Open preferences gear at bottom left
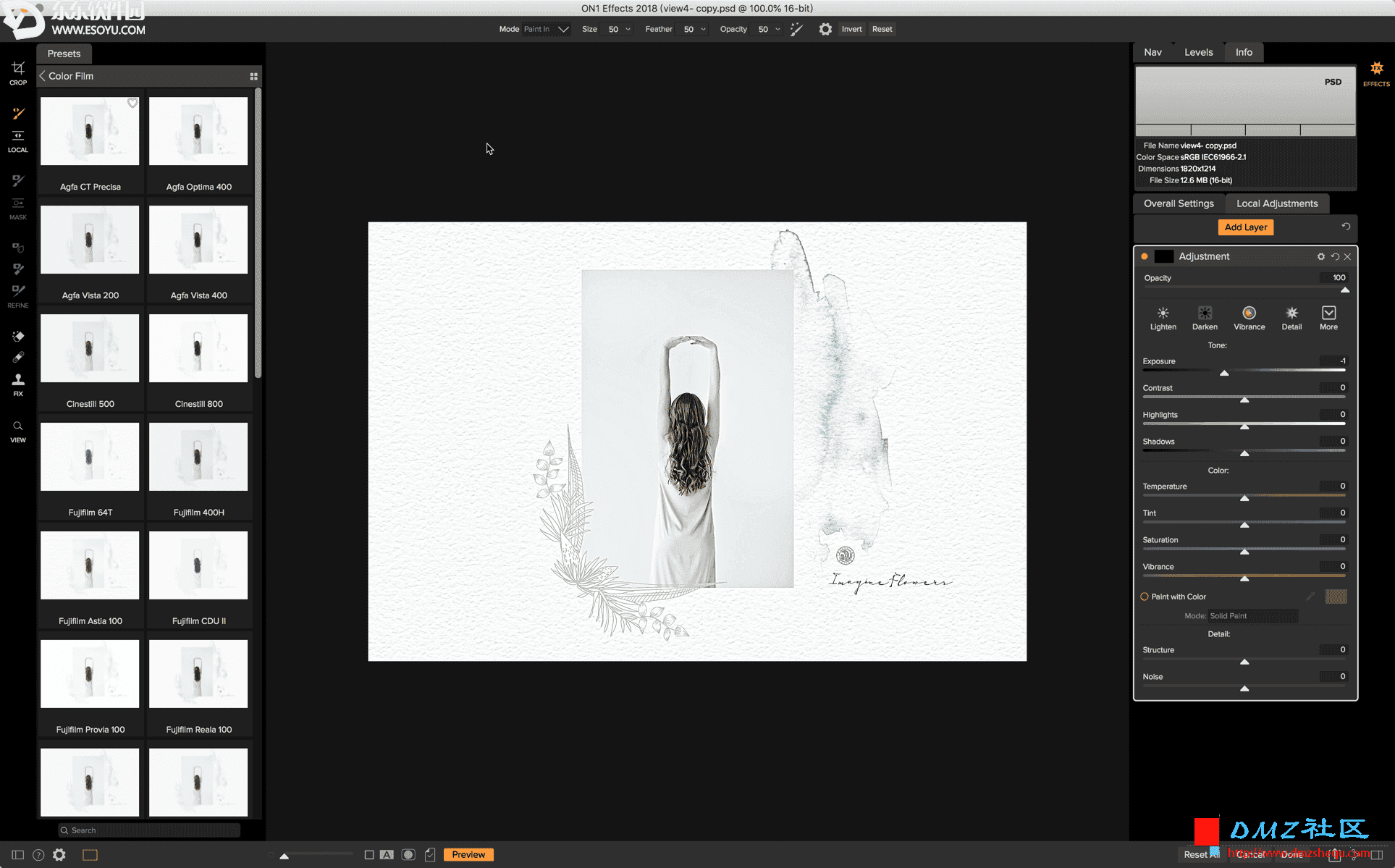The height and width of the screenshot is (868, 1395). coord(59,855)
